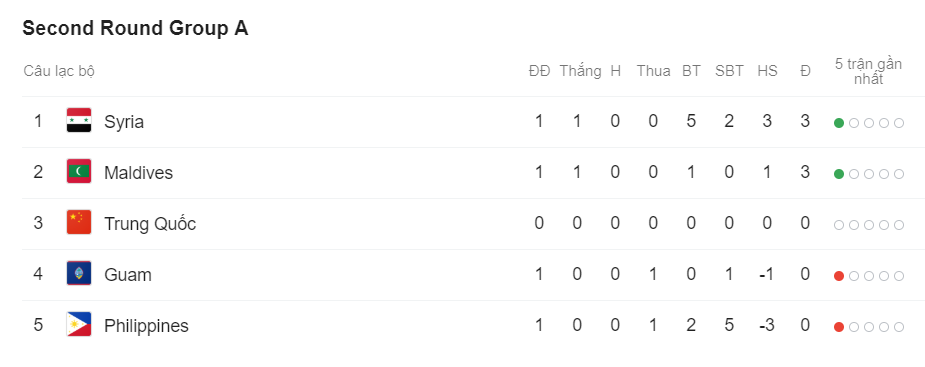
Task: Click the Thắng column header
Action: (580, 71)
